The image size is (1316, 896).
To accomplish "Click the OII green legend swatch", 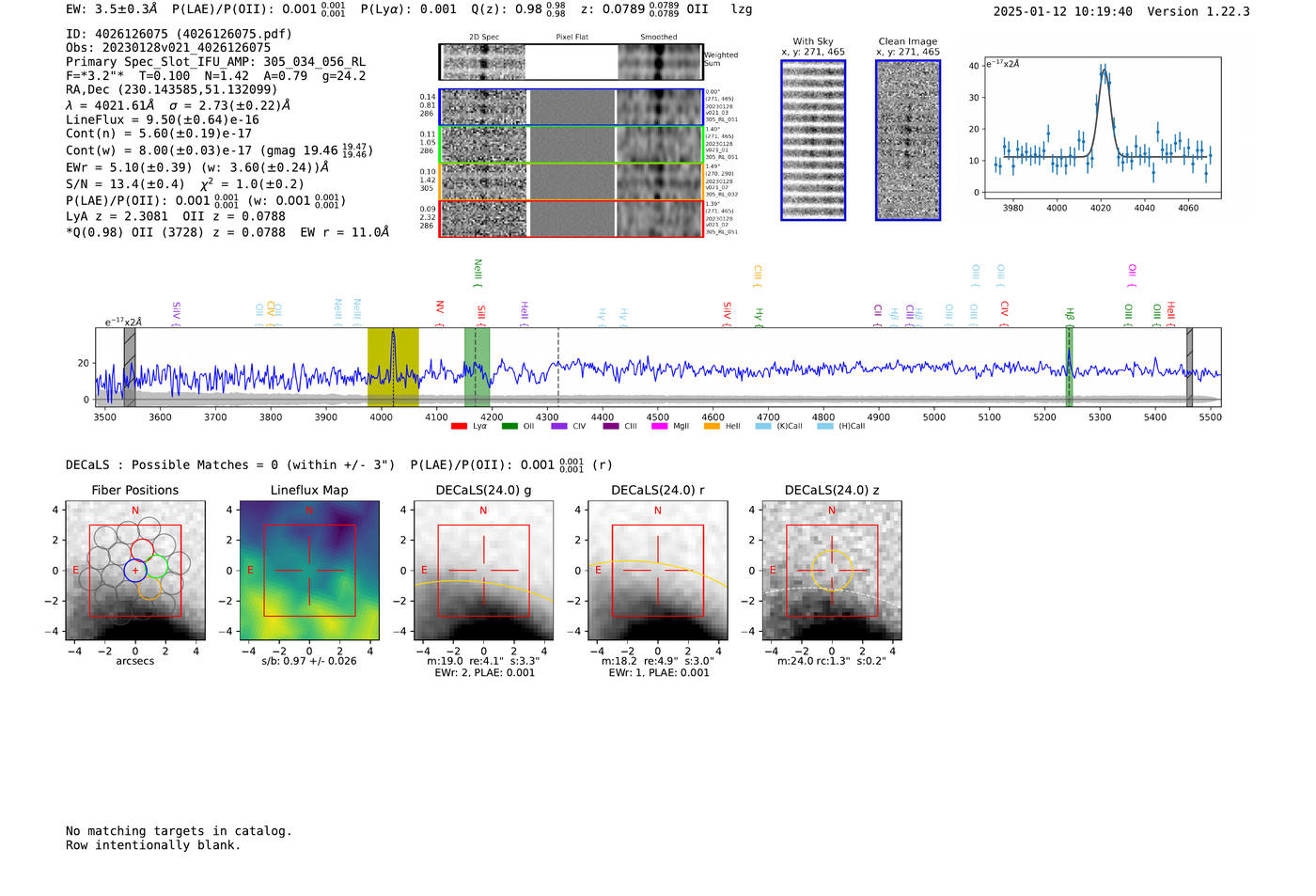I will (x=509, y=426).
